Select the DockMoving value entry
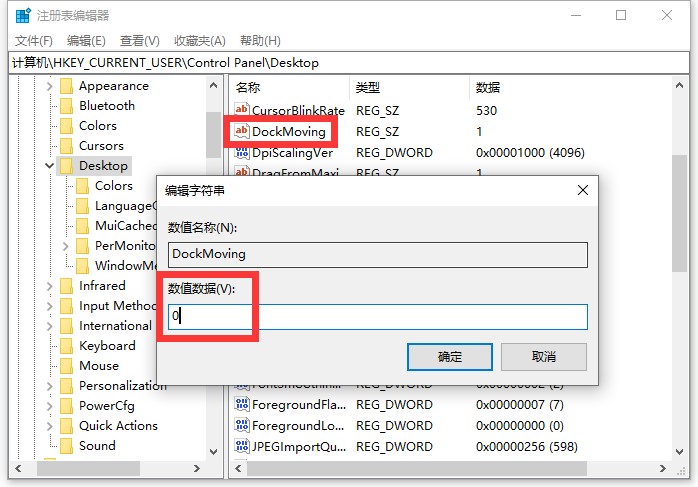Image resolution: width=698 pixels, height=487 pixels. pyautogui.click(x=288, y=131)
